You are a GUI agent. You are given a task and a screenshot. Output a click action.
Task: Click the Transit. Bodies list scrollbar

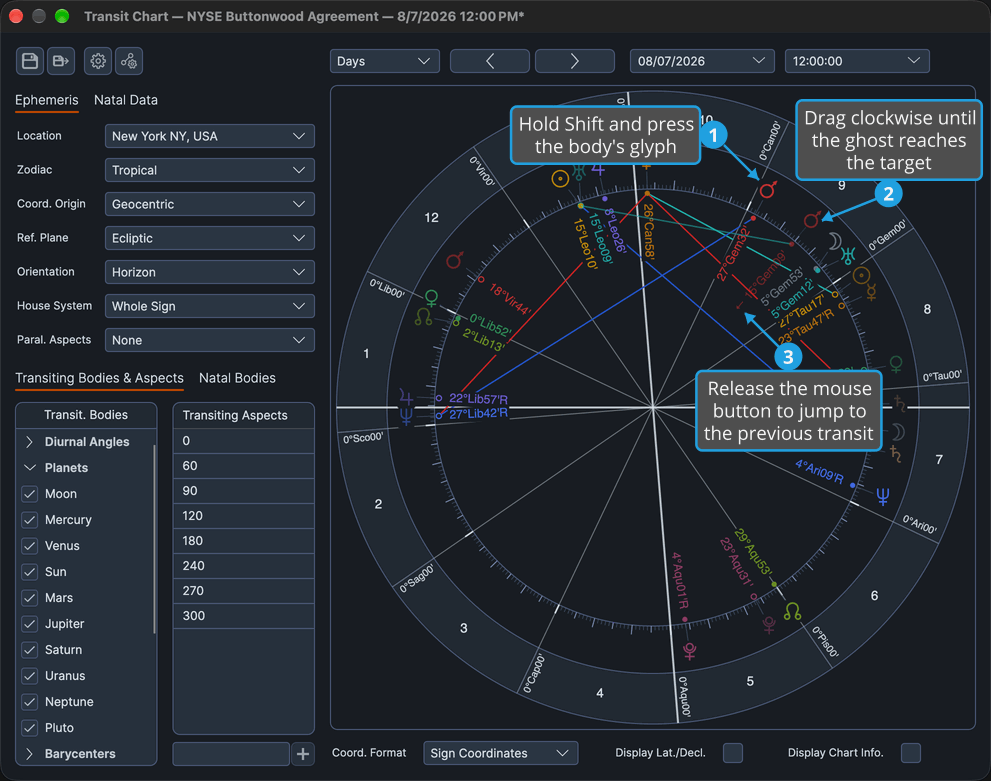tap(154, 539)
